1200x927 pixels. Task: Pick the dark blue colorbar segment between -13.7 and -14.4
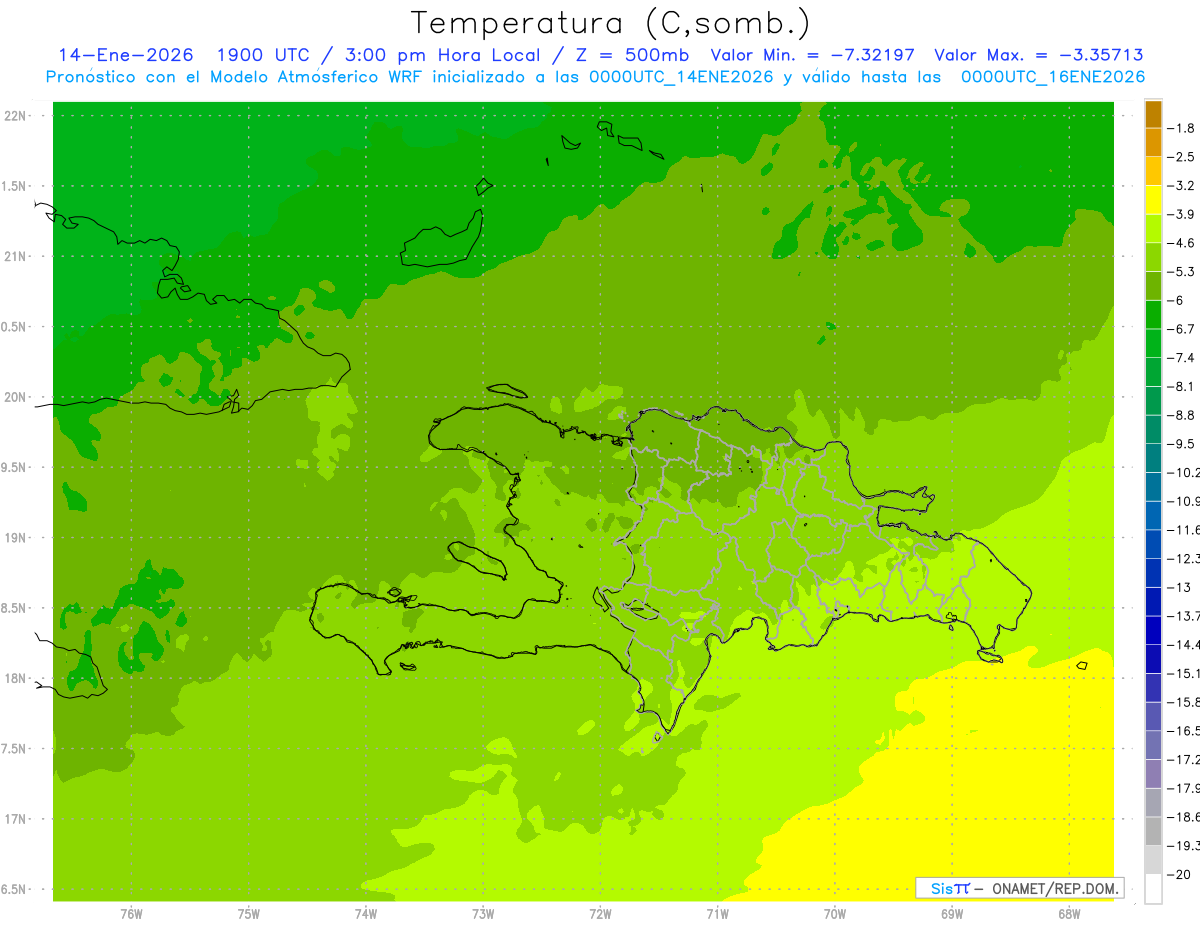click(1153, 630)
